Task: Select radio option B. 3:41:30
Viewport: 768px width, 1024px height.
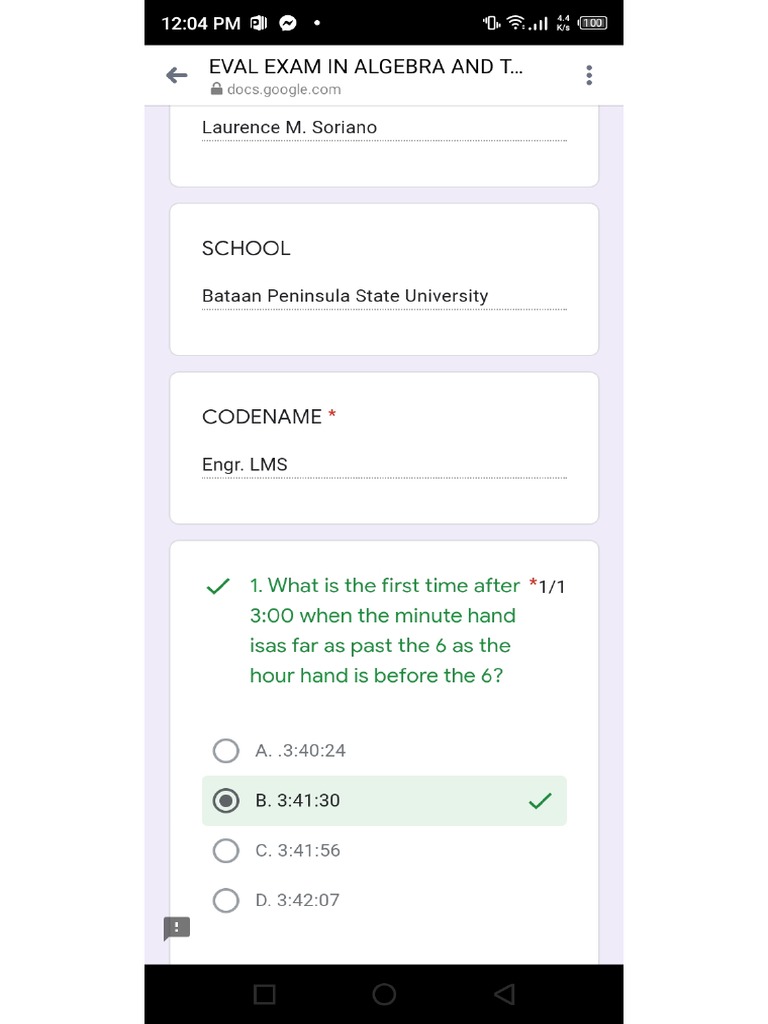Action: [227, 800]
